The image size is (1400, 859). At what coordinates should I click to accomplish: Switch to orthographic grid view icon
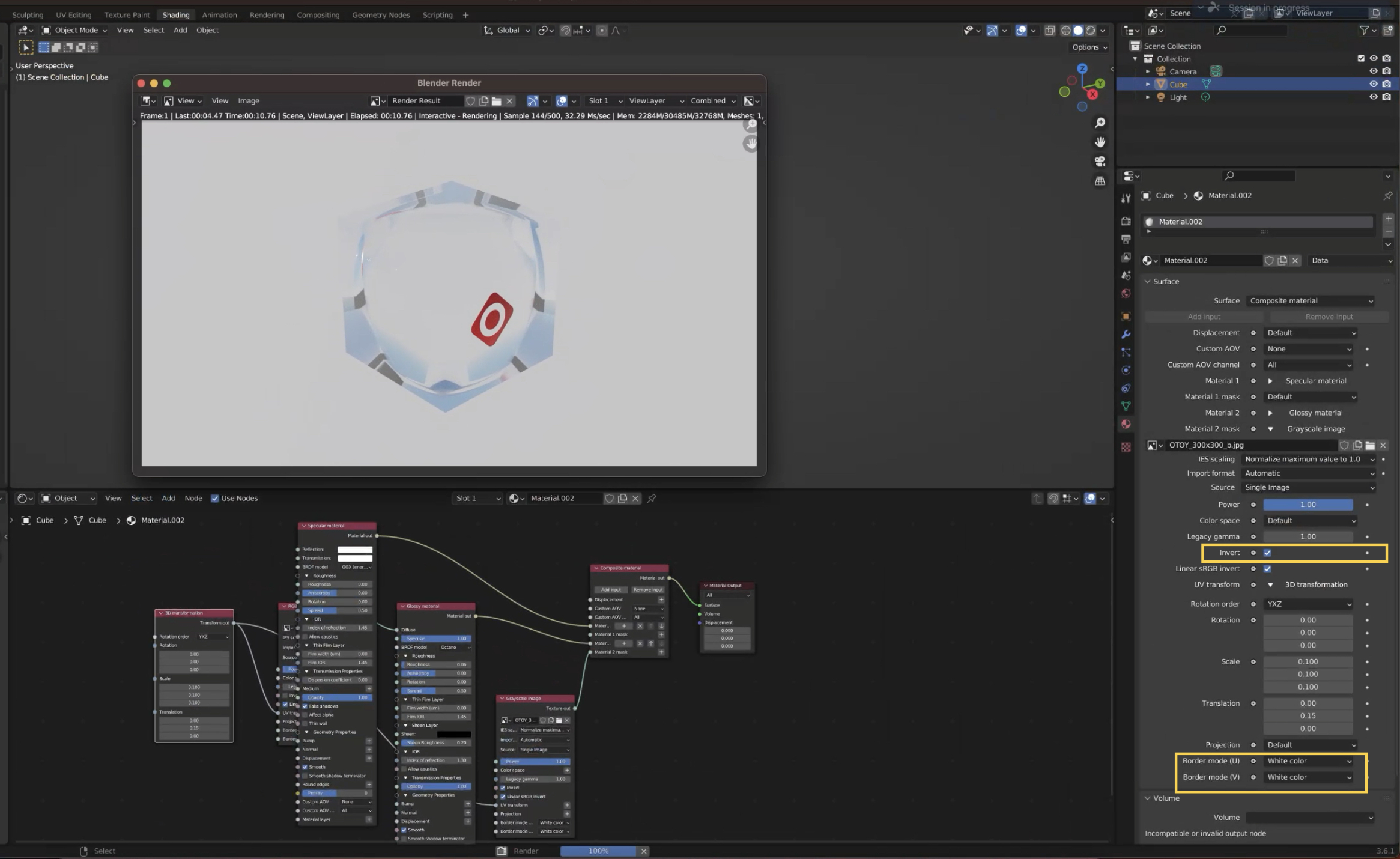tap(1100, 181)
